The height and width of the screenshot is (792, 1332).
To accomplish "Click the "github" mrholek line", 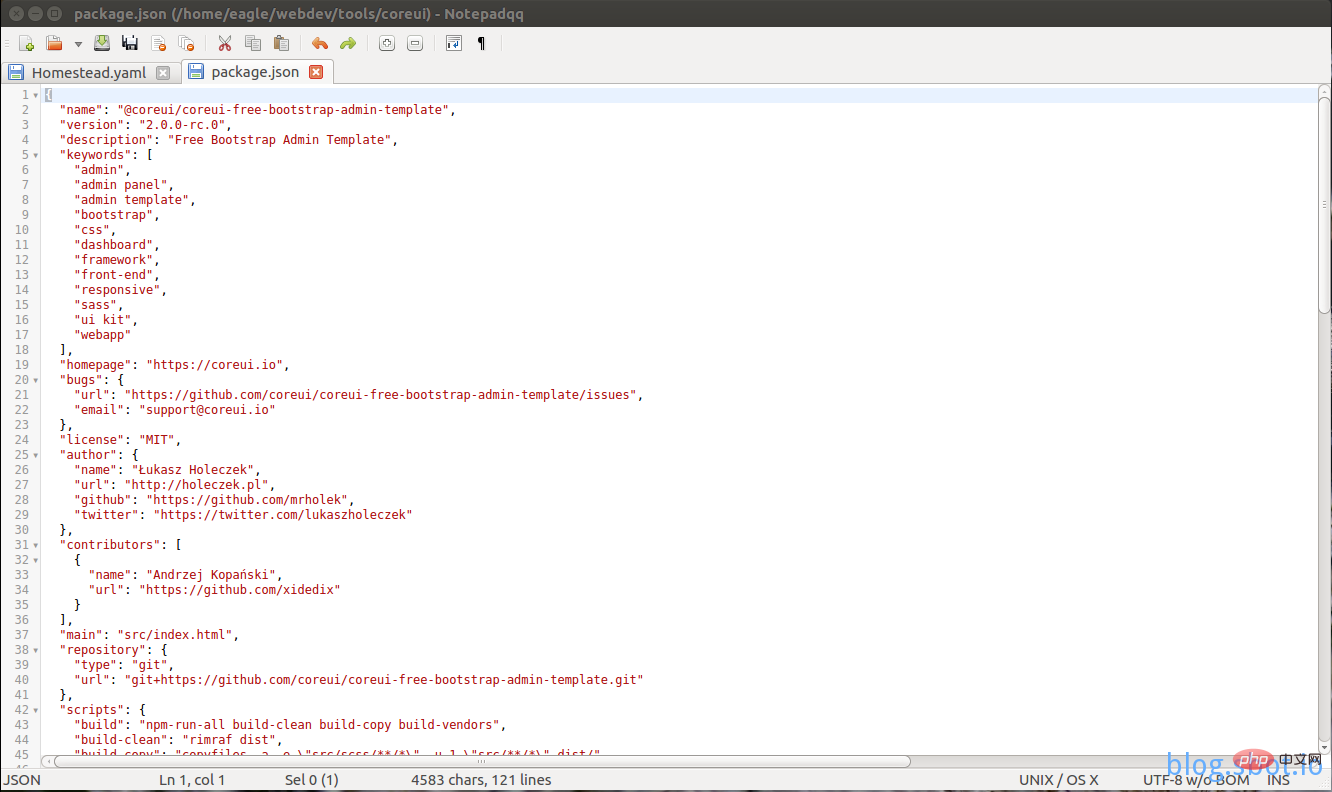I will (x=215, y=500).
